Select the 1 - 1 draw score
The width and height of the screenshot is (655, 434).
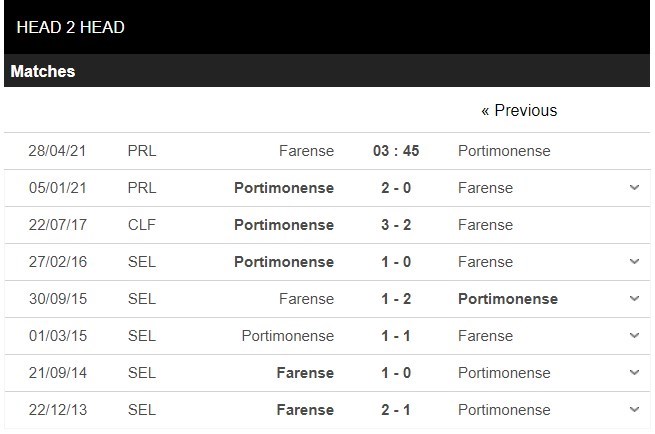(x=396, y=336)
